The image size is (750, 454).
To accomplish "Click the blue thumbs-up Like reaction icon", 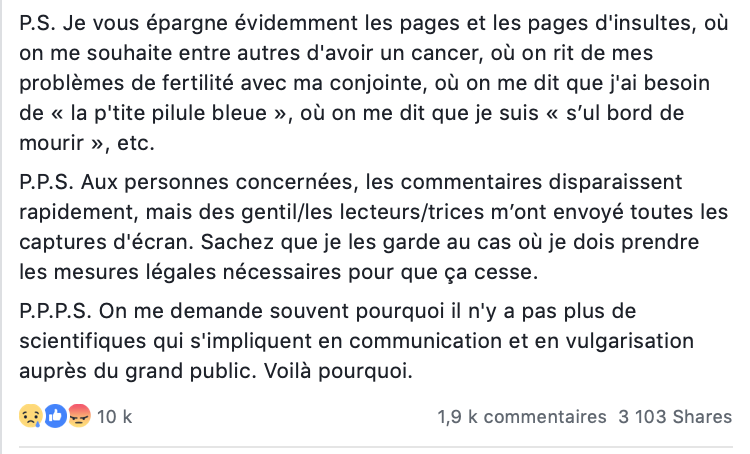I will [x=55, y=416].
